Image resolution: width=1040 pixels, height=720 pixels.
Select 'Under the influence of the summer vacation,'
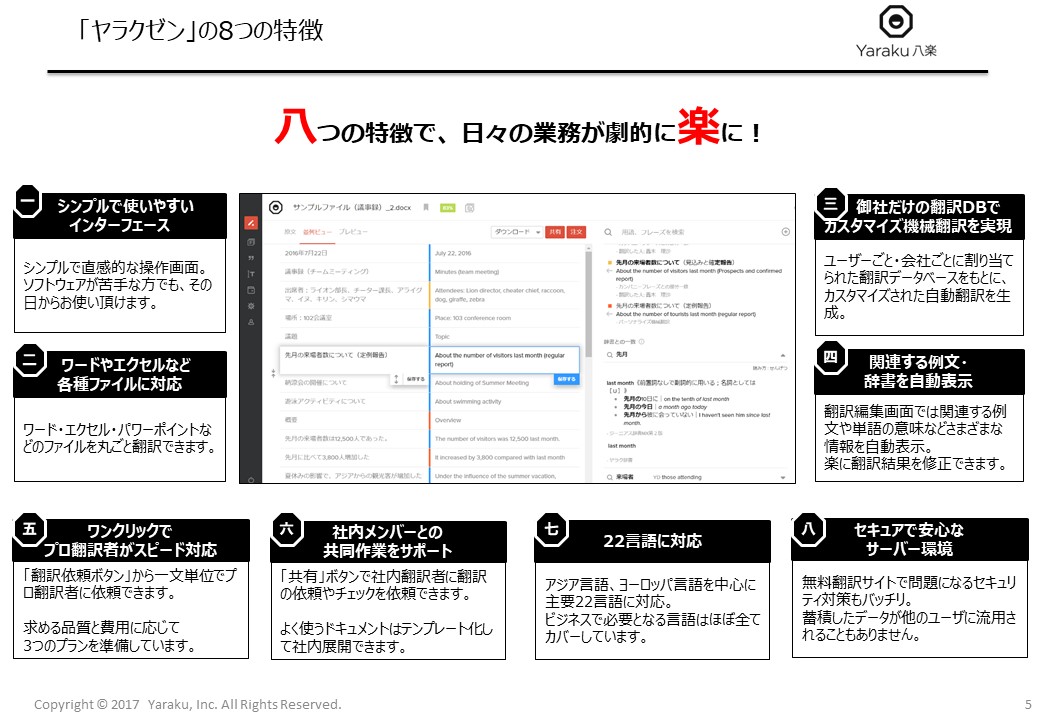(x=495, y=476)
